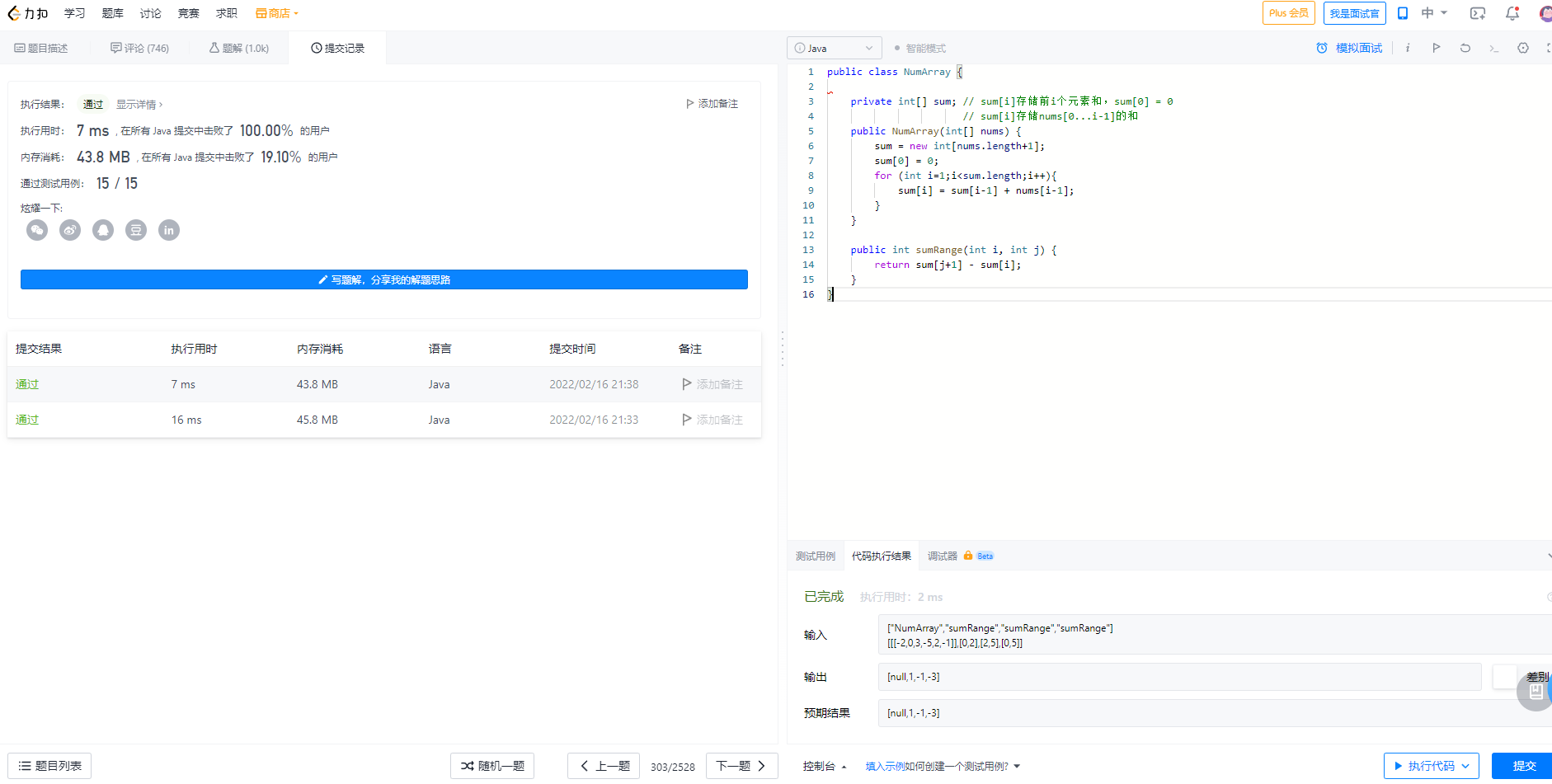The width and height of the screenshot is (1552, 784).
Task: Switch to the 测试用例 tab
Action: [x=816, y=556]
